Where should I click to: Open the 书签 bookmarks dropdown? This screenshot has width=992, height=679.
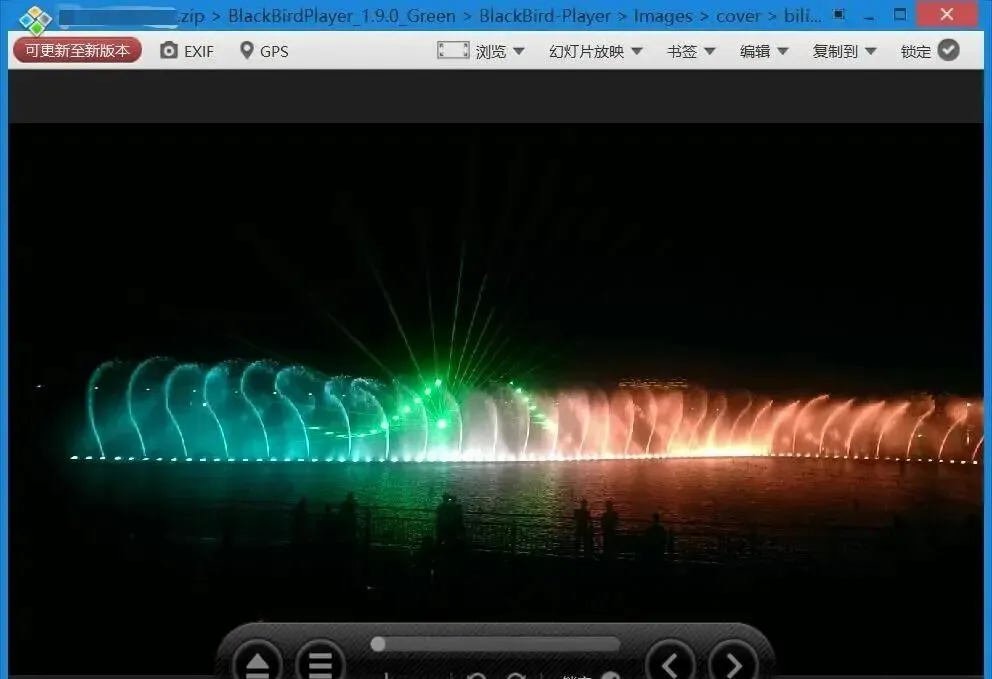pyautogui.click(x=691, y=51)
